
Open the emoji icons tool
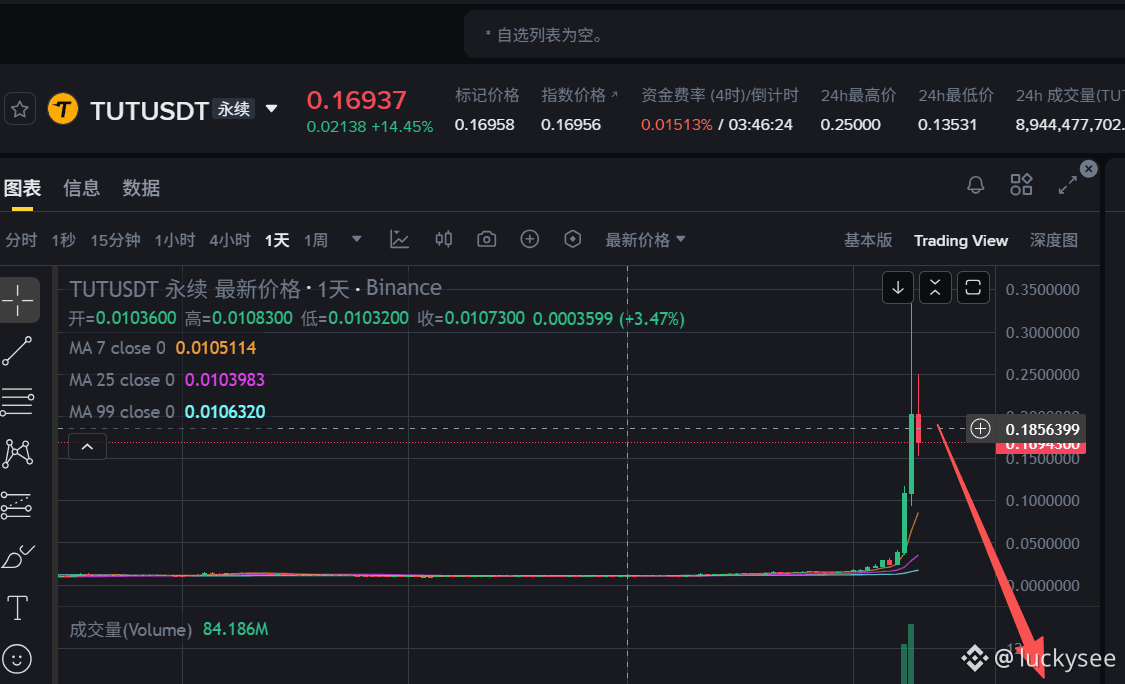pyautogui.click(x=17, y=658)
